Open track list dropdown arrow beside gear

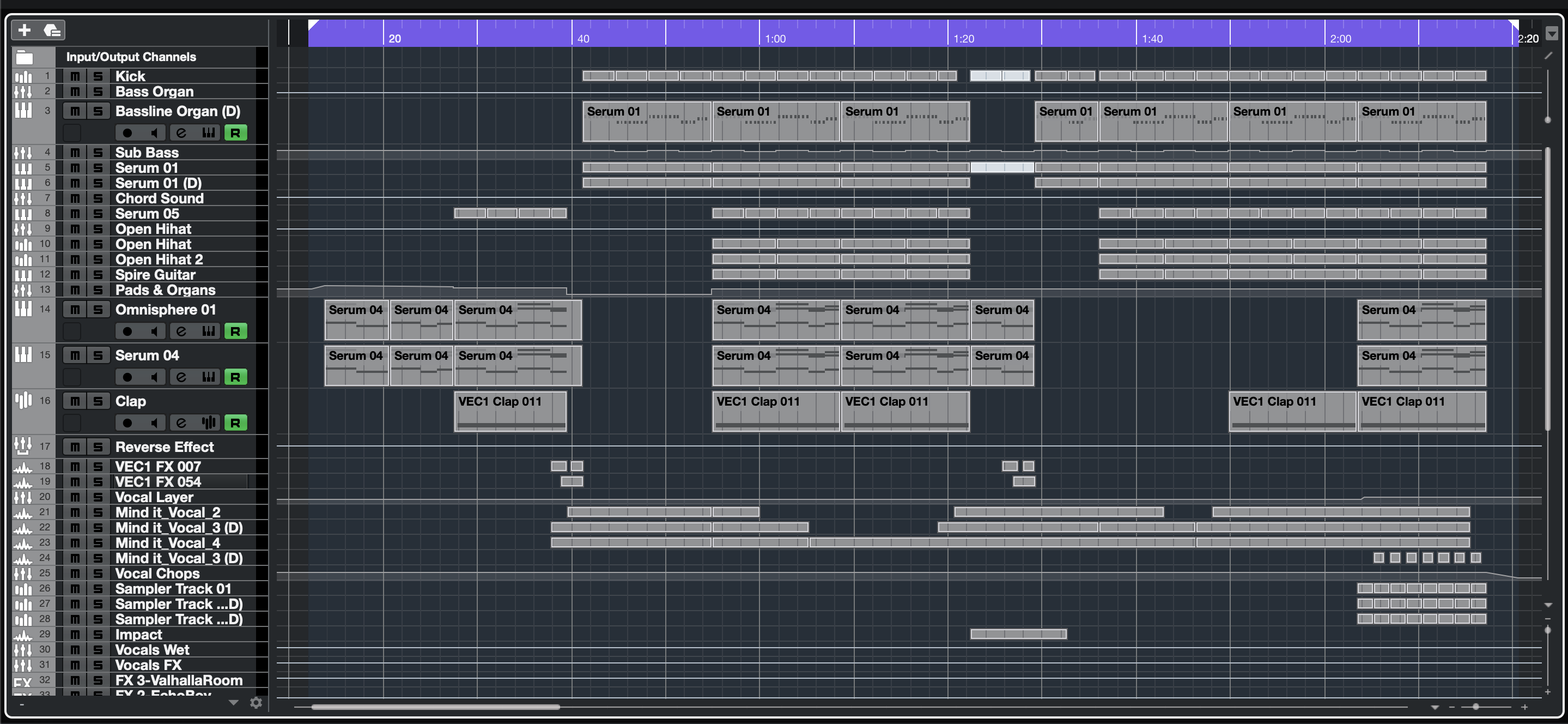pyautogui.click(x=233, y=703)
